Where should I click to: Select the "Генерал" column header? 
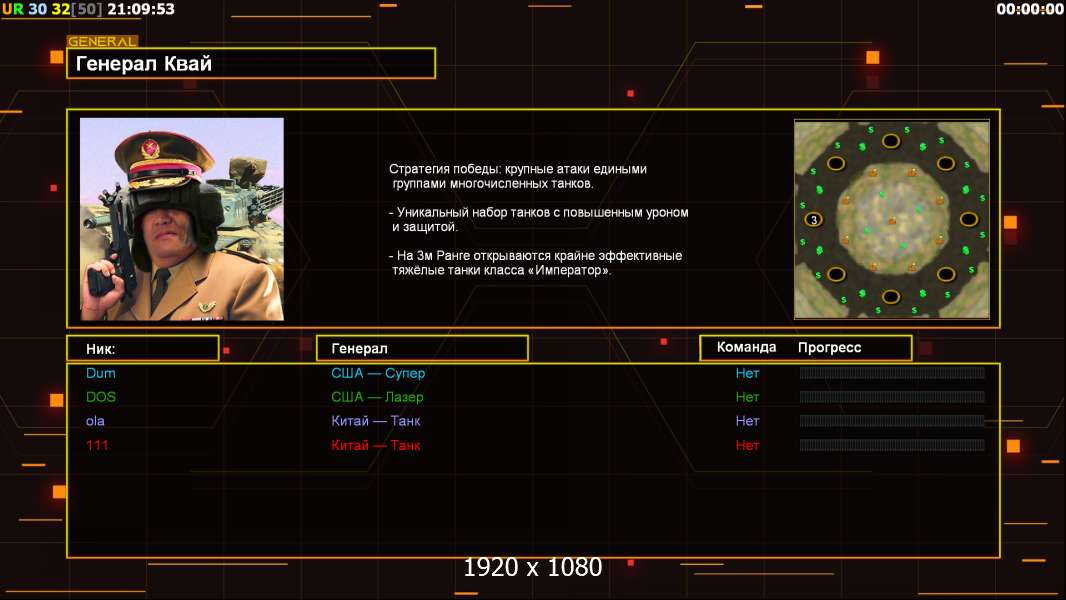coord(422,348)
